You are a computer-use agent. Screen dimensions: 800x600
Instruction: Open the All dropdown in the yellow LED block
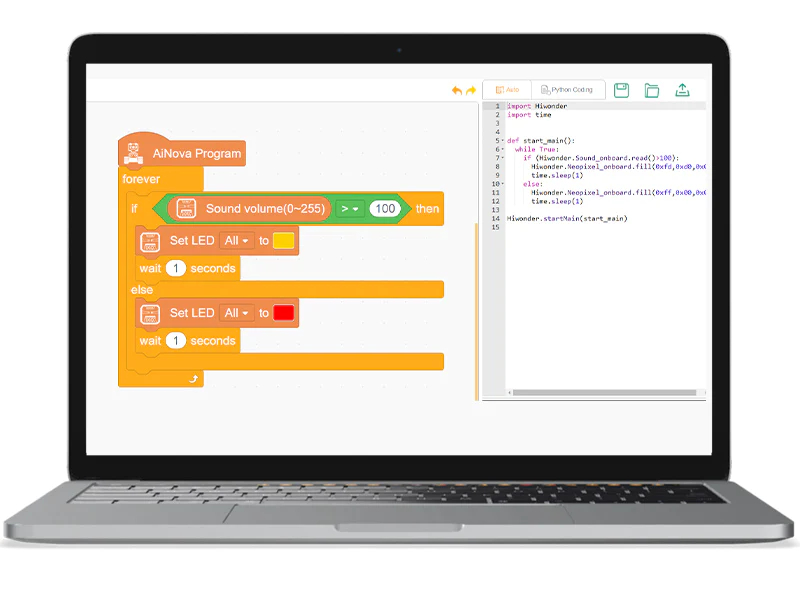pyautogui.click(x=236, y=241)
